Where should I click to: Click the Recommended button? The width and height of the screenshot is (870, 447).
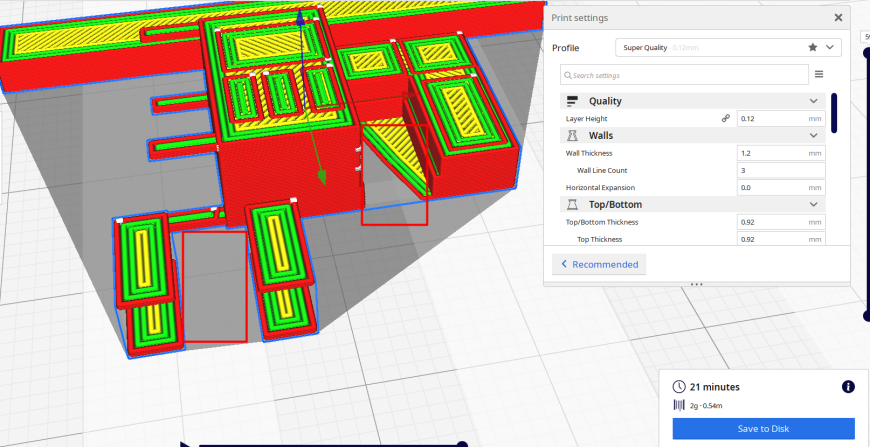(599, 264)
